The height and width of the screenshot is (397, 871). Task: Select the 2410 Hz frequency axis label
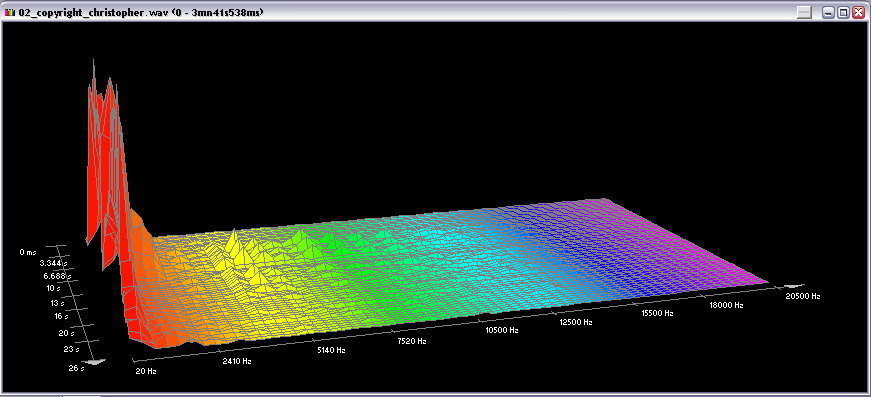pyautogui.click(x=237, y=361)
